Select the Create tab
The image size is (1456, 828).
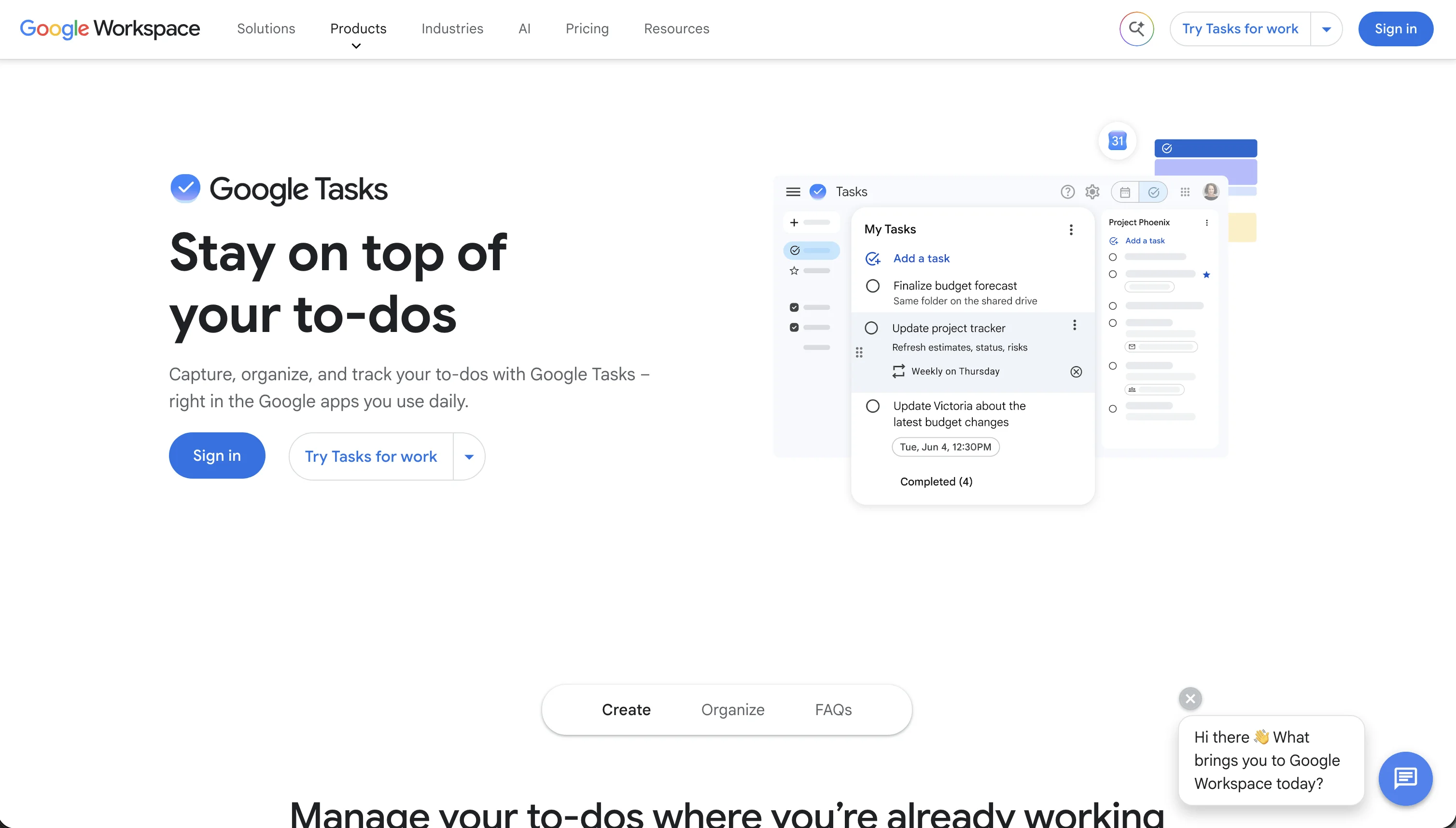[x=626, y=709]
